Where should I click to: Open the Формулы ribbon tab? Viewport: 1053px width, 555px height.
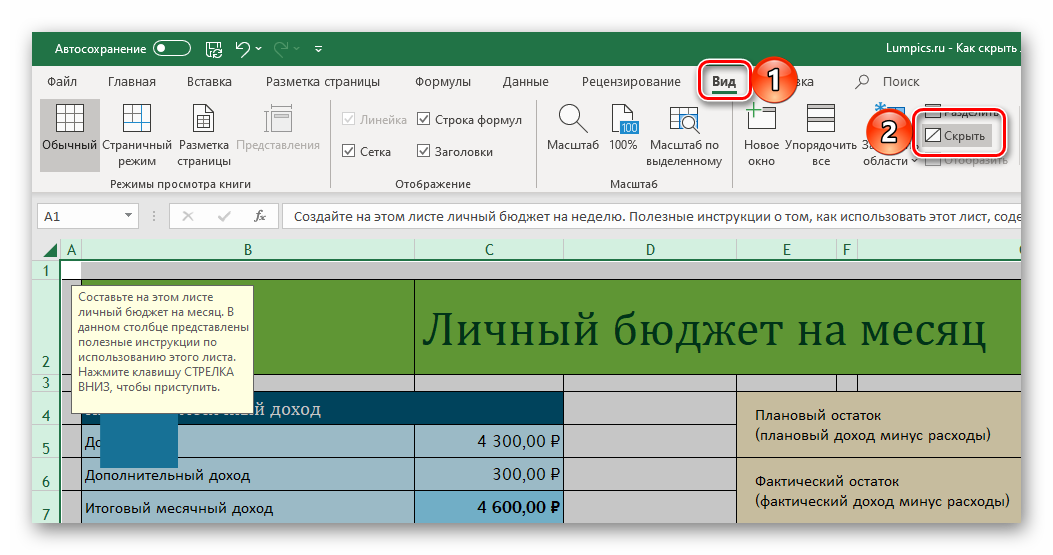click(x=441, y=82)
